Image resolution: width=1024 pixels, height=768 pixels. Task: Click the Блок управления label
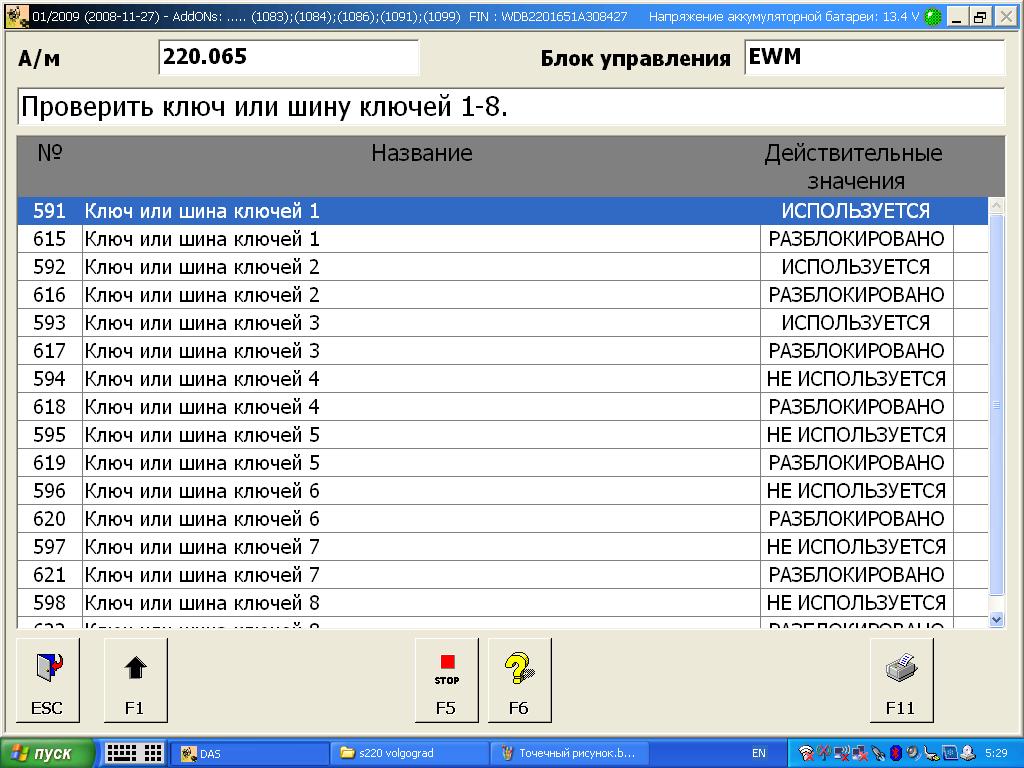(x=635, y=58)
